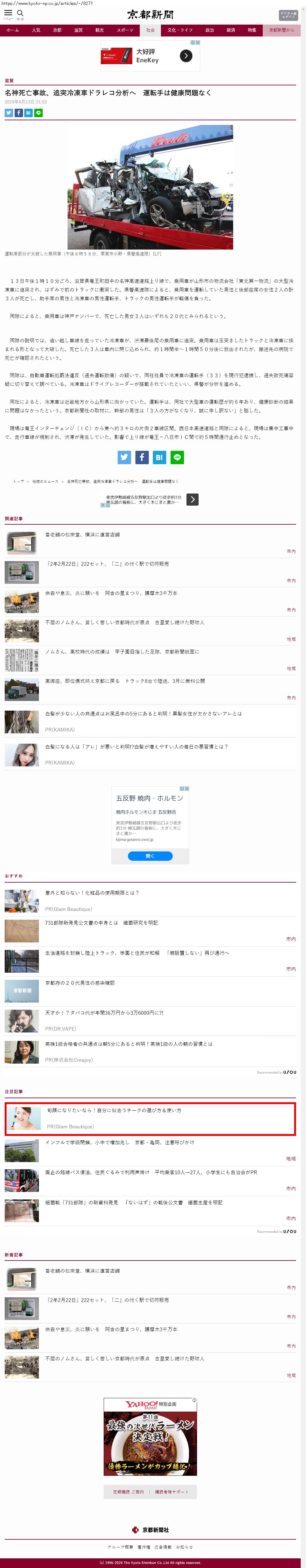This screenshot has height=1568, width=306.
Task: Click large LINE icon below article
Action: point(177,457)
